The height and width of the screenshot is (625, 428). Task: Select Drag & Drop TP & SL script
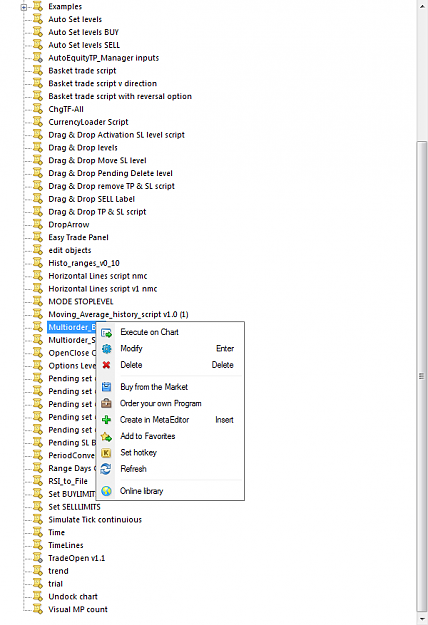point(97,212)
